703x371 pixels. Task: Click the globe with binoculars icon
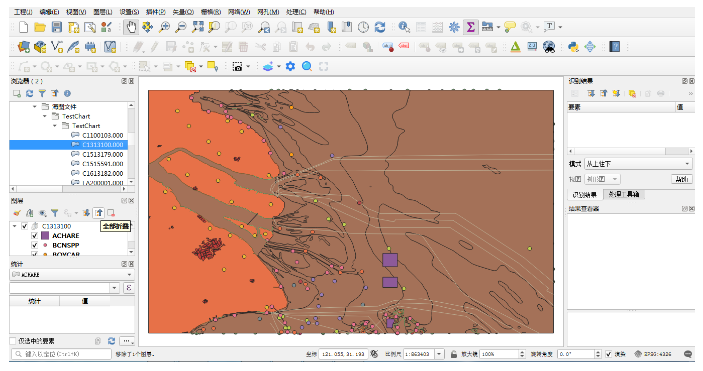tap(549, 47)
